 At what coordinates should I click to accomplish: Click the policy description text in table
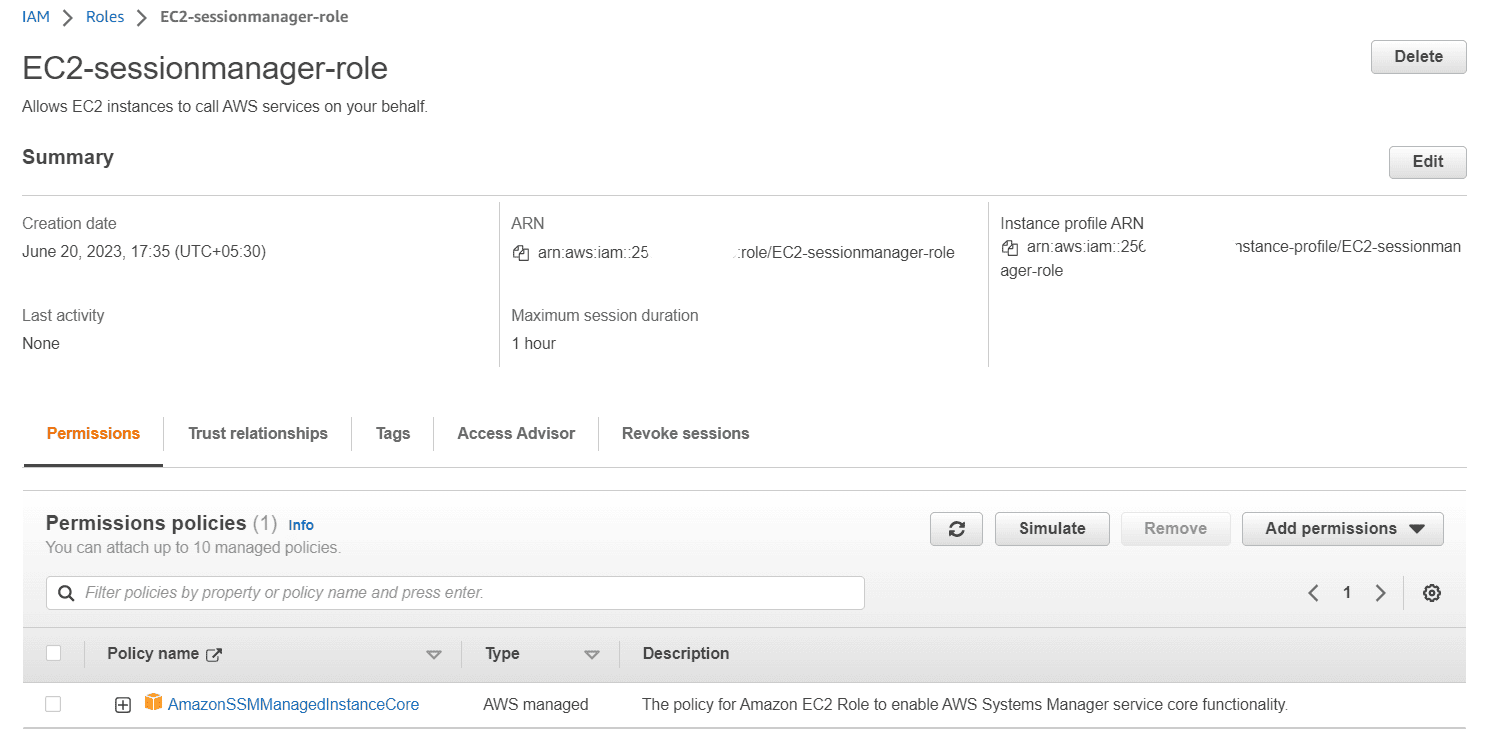(965, 704)
